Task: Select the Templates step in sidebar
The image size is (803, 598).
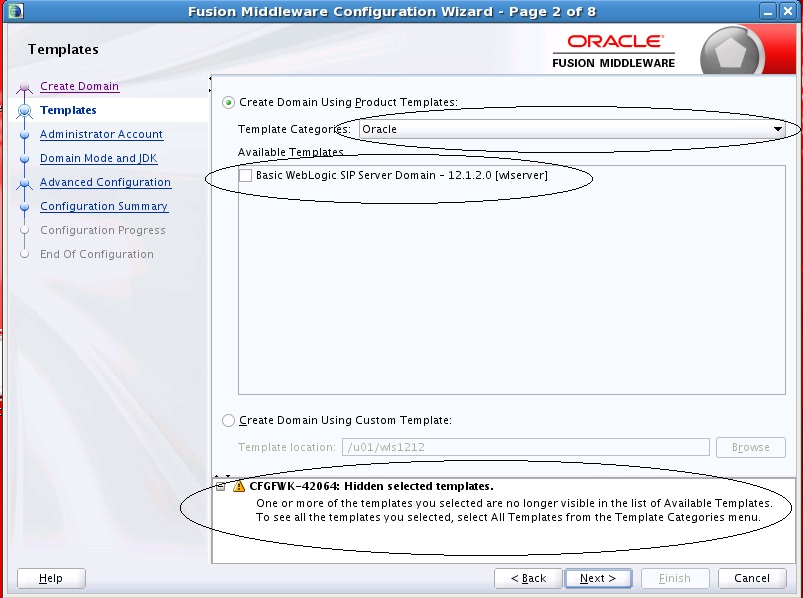Action: pyautogui.click(x=68, y=110)
